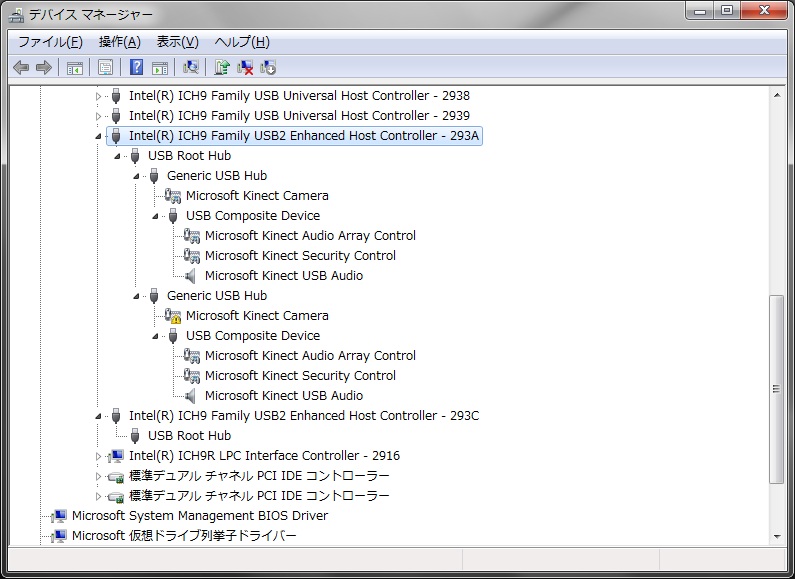795x579 pixels.
Task: Click the Disable device toolbar icon
Action: coord(268,67)
